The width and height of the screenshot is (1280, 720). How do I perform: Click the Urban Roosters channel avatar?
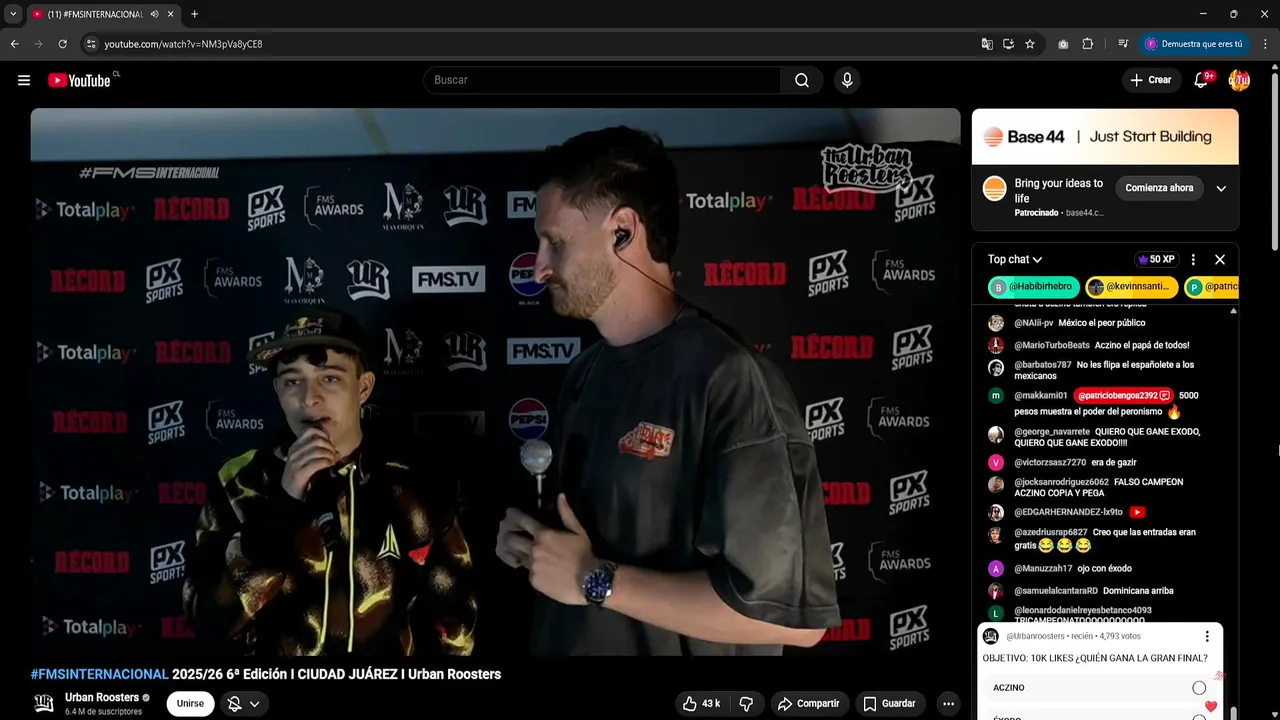pyautogui.click(x=44, y=703)
